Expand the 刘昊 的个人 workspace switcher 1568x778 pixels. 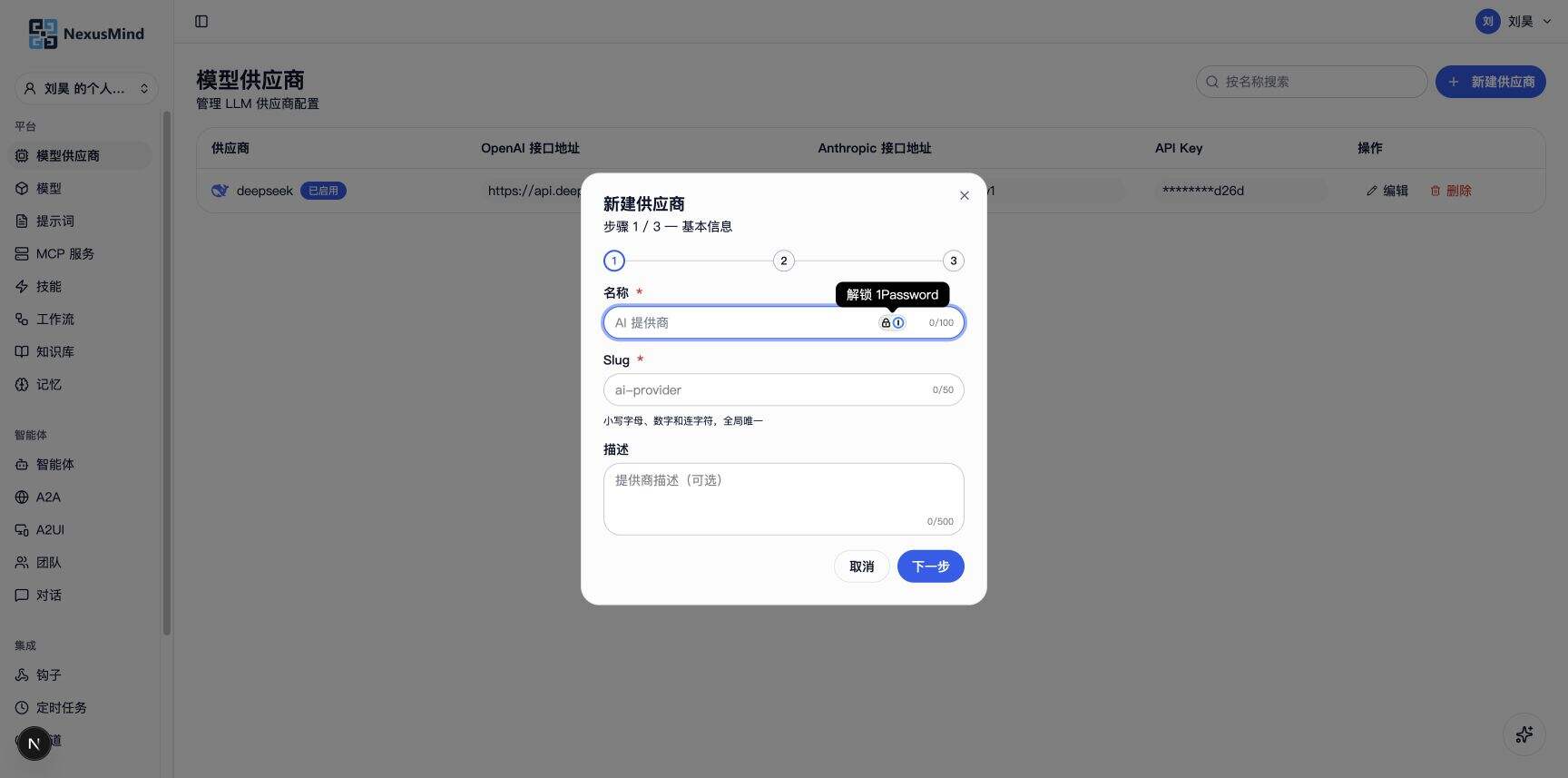click(86, 88)
